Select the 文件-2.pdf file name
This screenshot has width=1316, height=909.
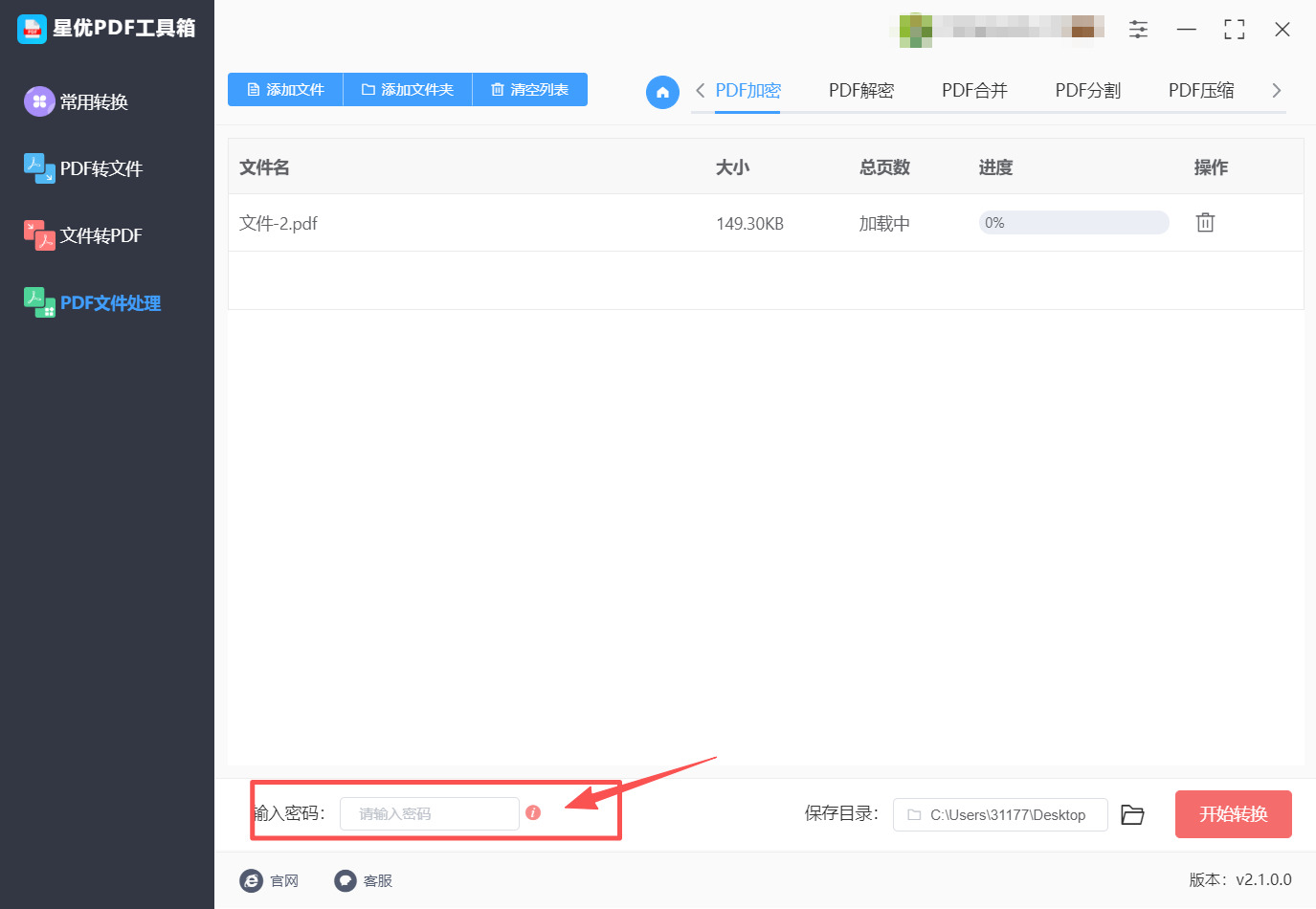[x=279, y=224]
